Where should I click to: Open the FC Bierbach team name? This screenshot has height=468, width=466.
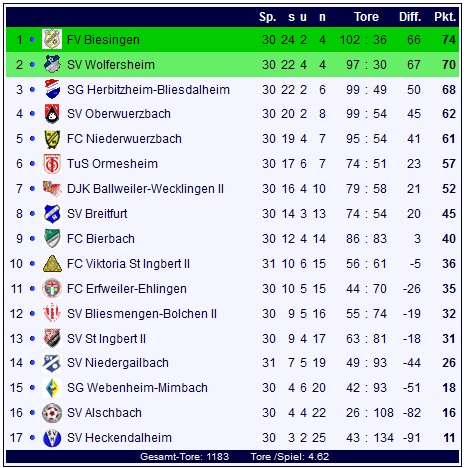[101, 239]
